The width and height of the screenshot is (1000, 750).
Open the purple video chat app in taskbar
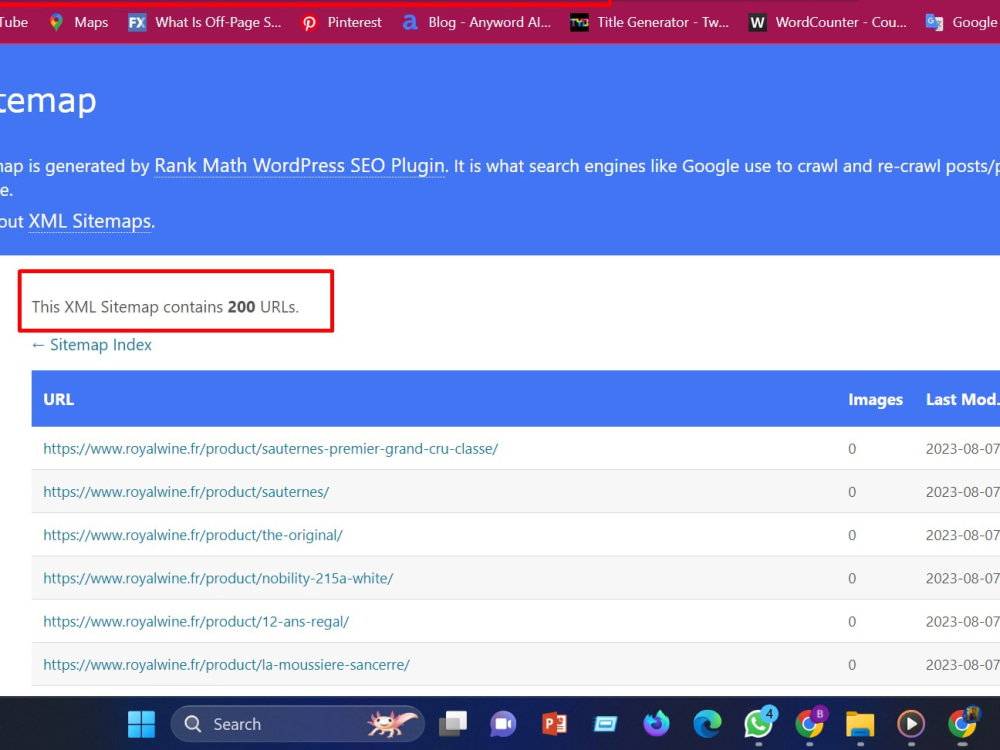tap(503, 724)
